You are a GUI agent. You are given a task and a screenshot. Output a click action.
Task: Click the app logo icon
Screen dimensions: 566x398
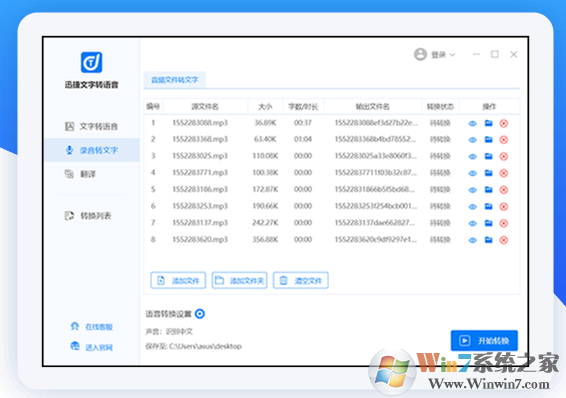(x=91, y=62)
